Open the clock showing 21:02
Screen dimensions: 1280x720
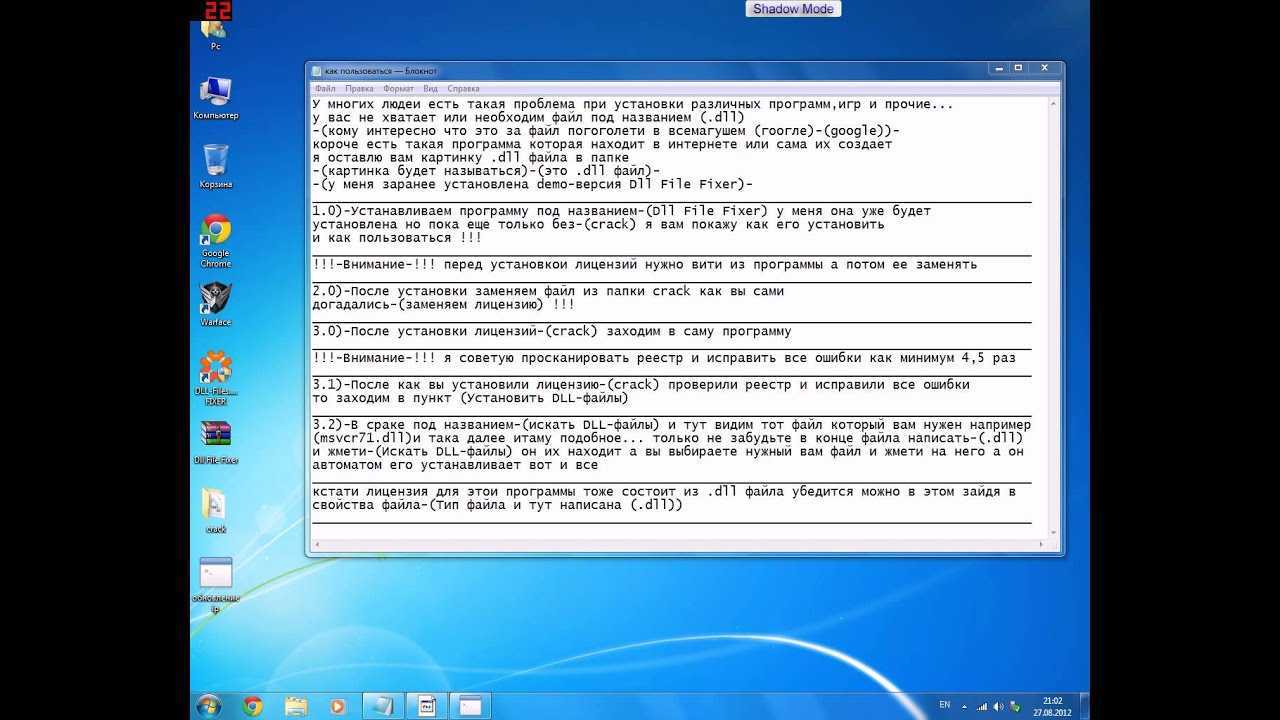point(1052,706)
